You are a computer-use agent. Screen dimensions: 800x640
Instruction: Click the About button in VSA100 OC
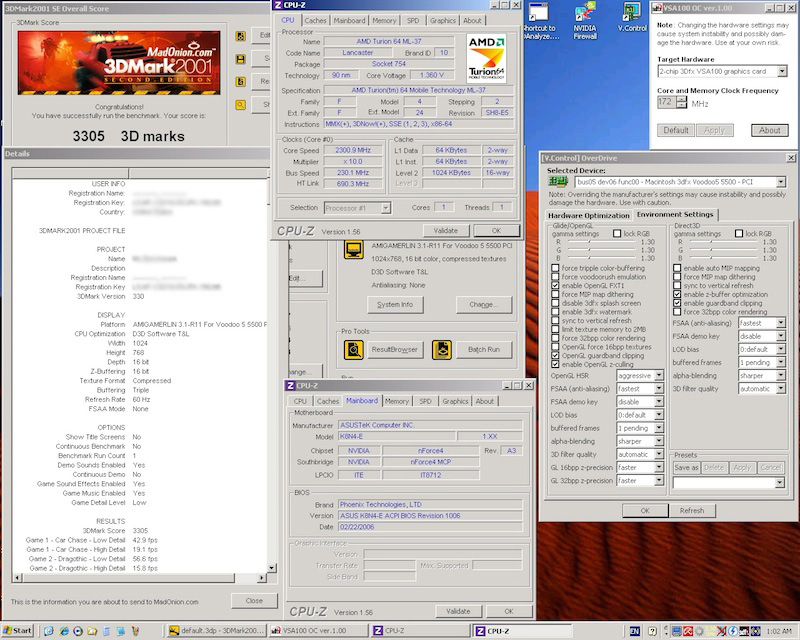tap(769, 130)
